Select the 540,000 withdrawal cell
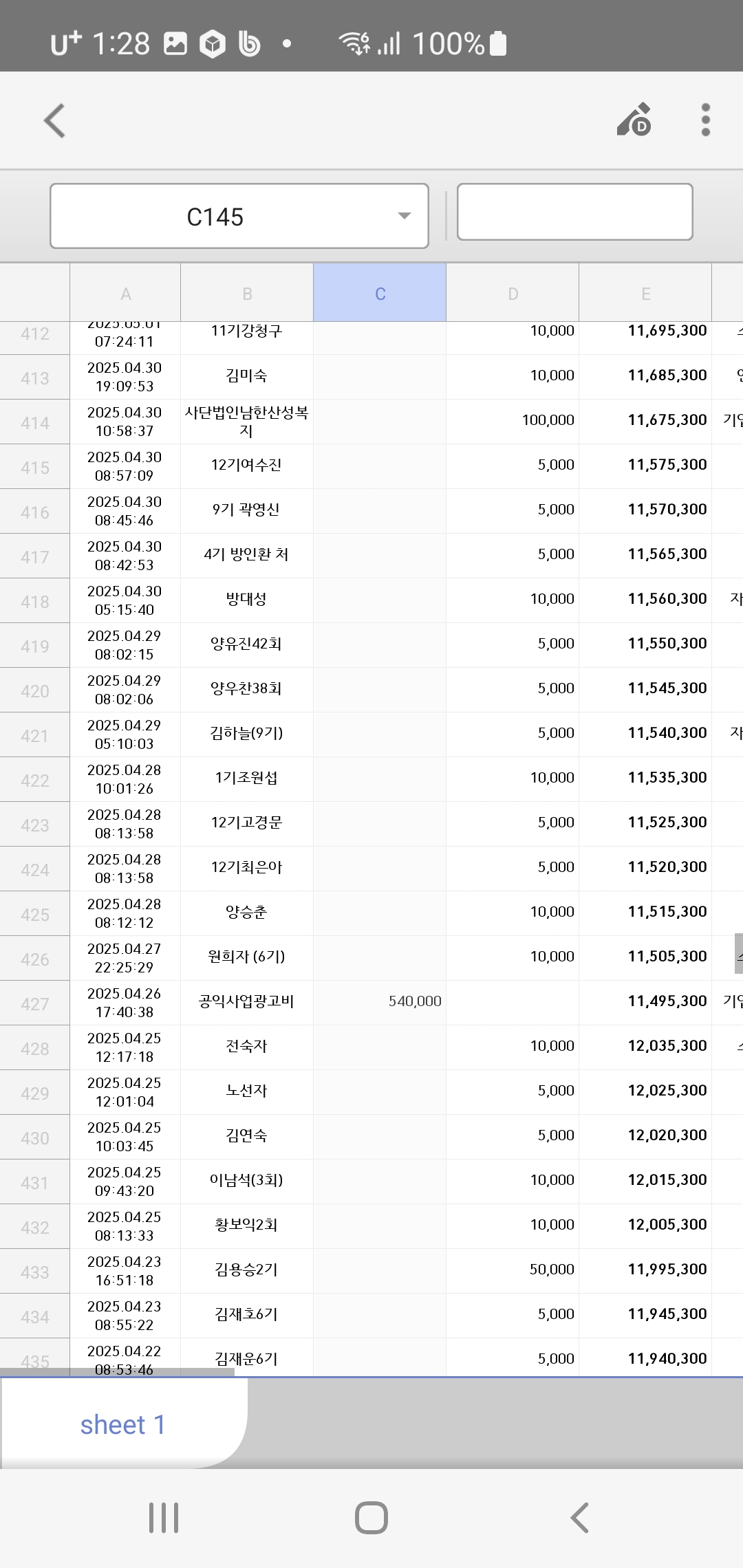The height and width of the screenshot is (1568, 743). pos(380,1002)
